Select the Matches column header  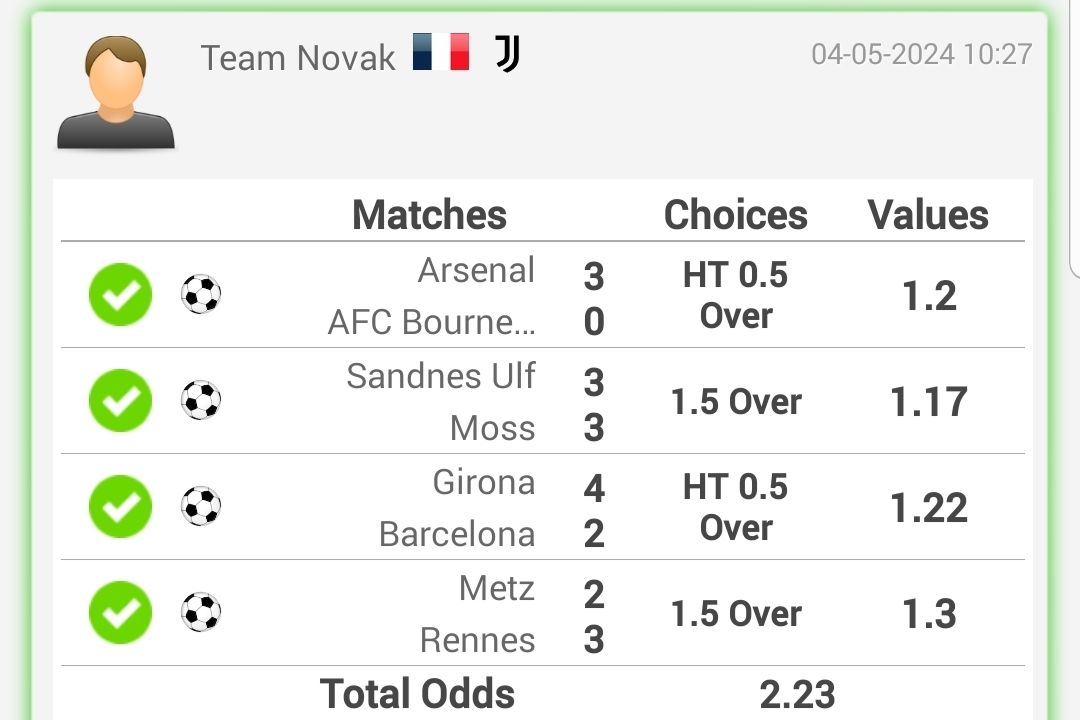tap(429, 214)
